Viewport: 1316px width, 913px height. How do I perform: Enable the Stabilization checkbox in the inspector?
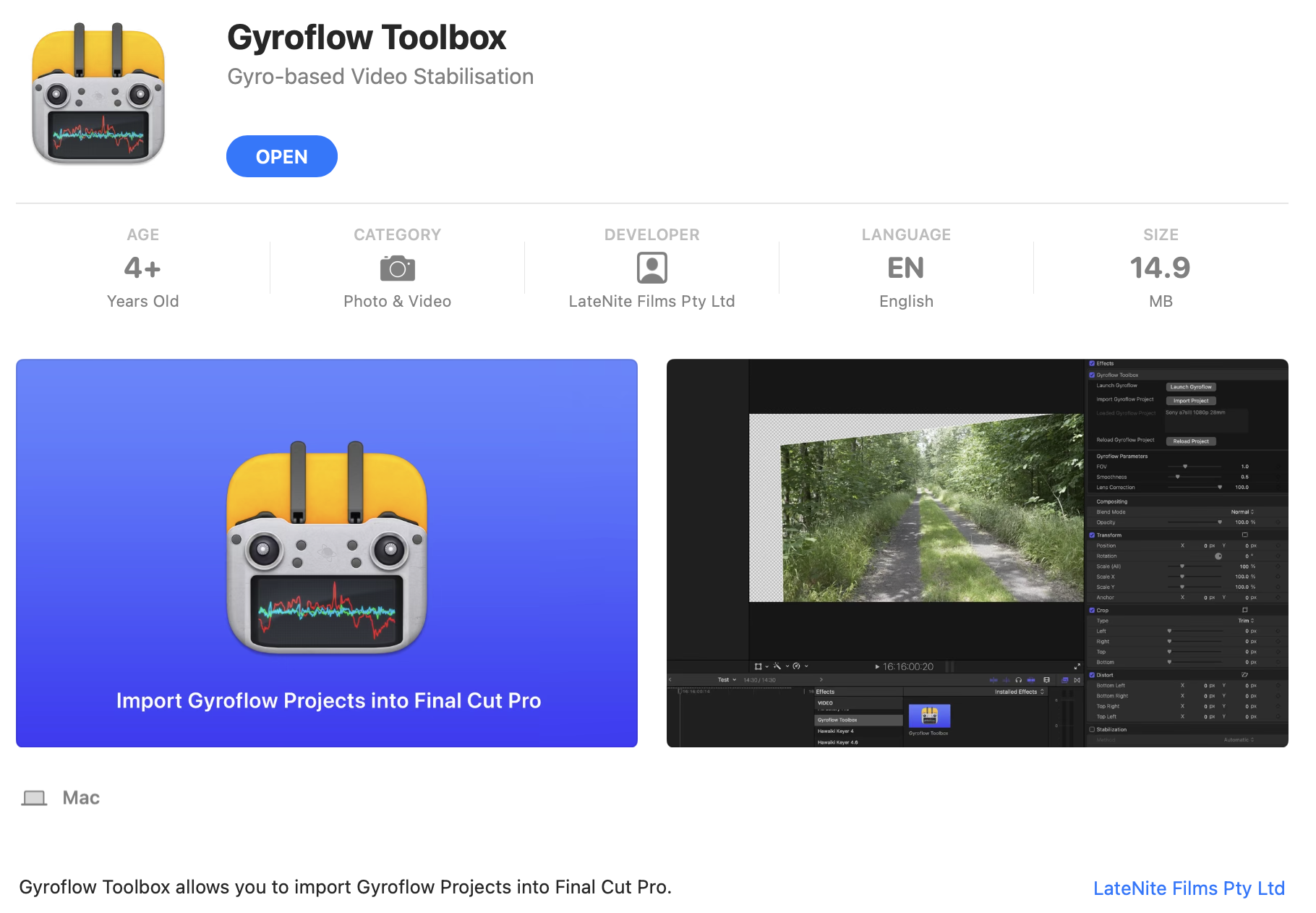(x=1092, y=729)
